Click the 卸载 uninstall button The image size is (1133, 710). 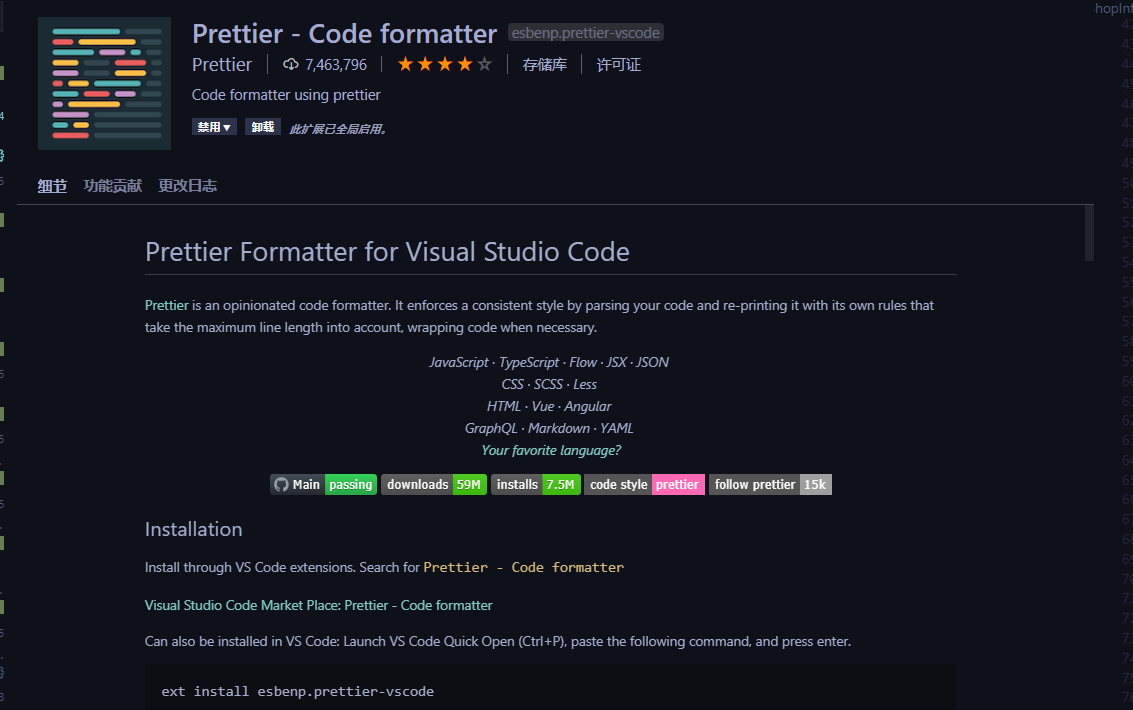coord(262,127)
